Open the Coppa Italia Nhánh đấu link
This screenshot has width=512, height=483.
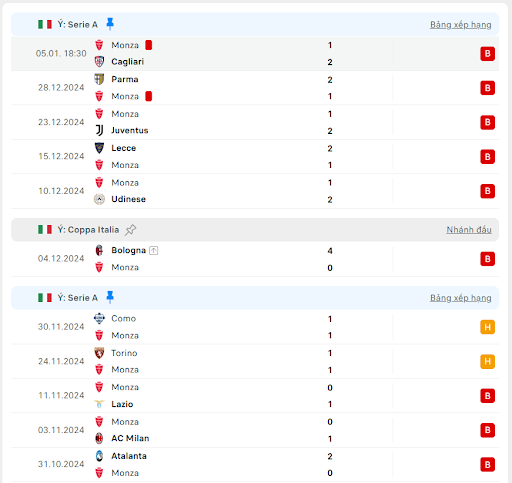pos(469,230)
